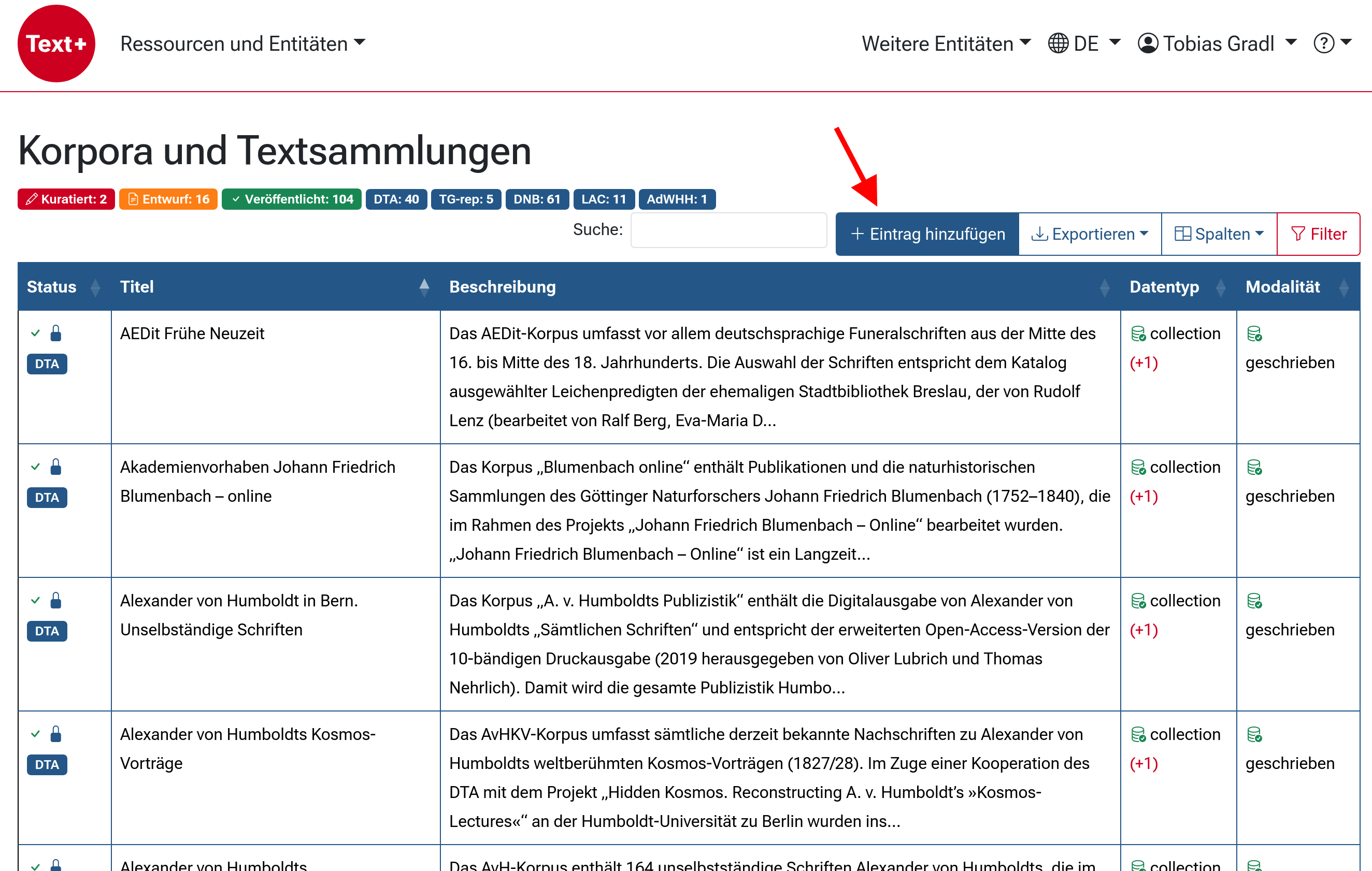Open Akademienvorhaben Johann Friedrich Blumenbach entry
This screenshot has width=1372, height=871.
(x=258, y=482)
